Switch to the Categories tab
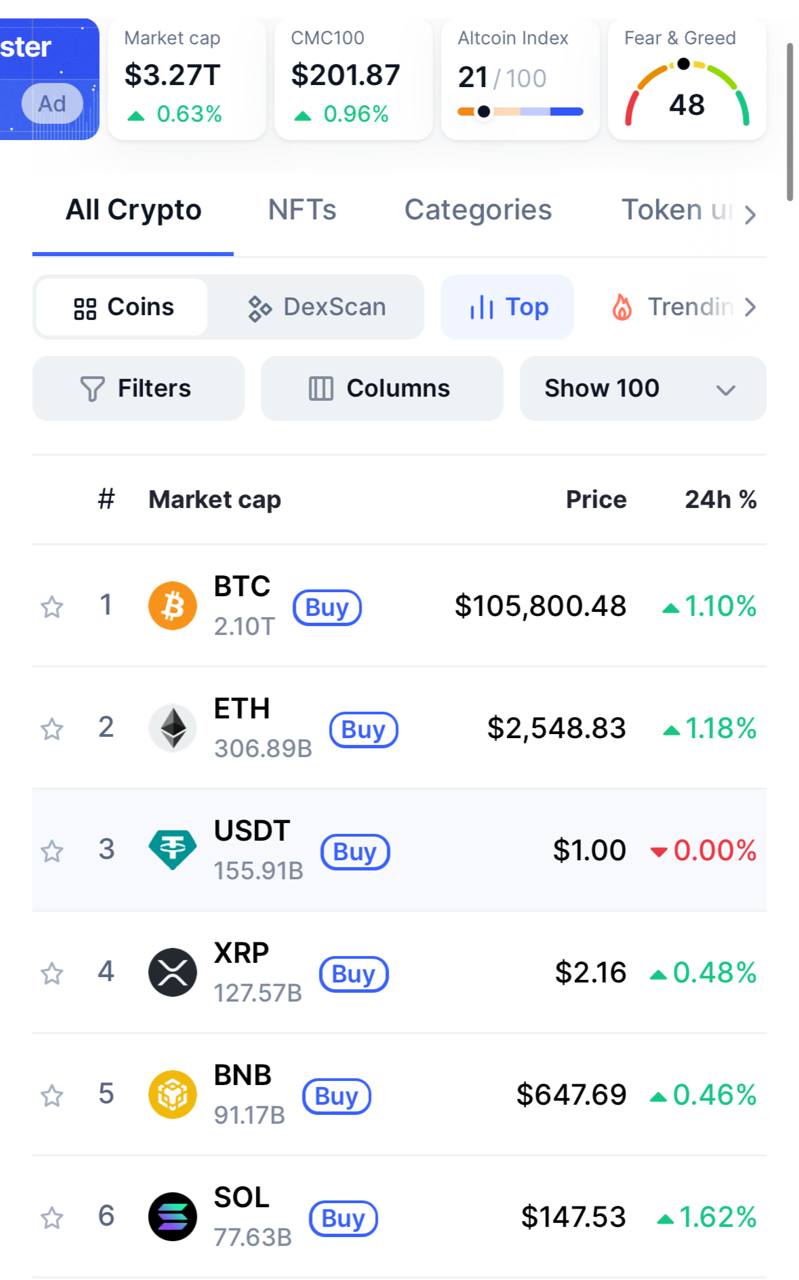 [478, 210]
